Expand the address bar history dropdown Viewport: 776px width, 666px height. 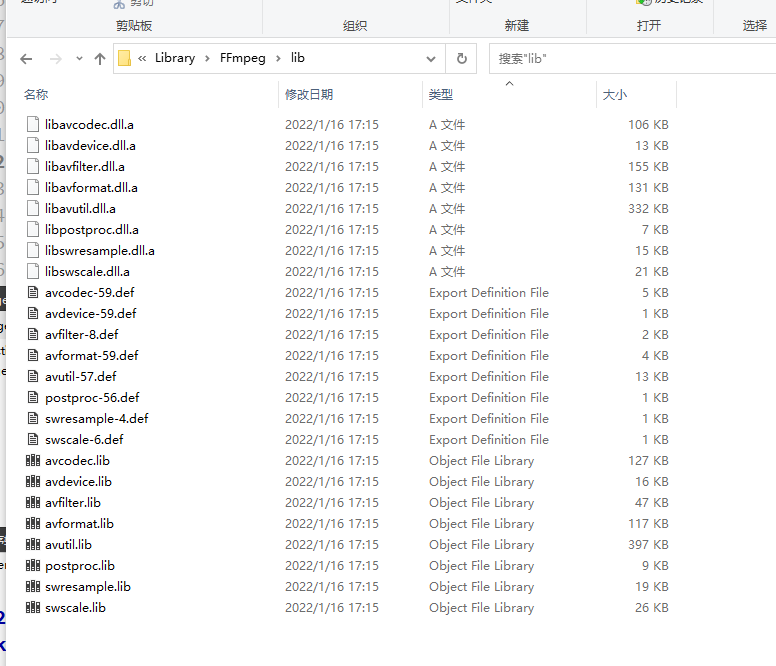pos(431,59)
